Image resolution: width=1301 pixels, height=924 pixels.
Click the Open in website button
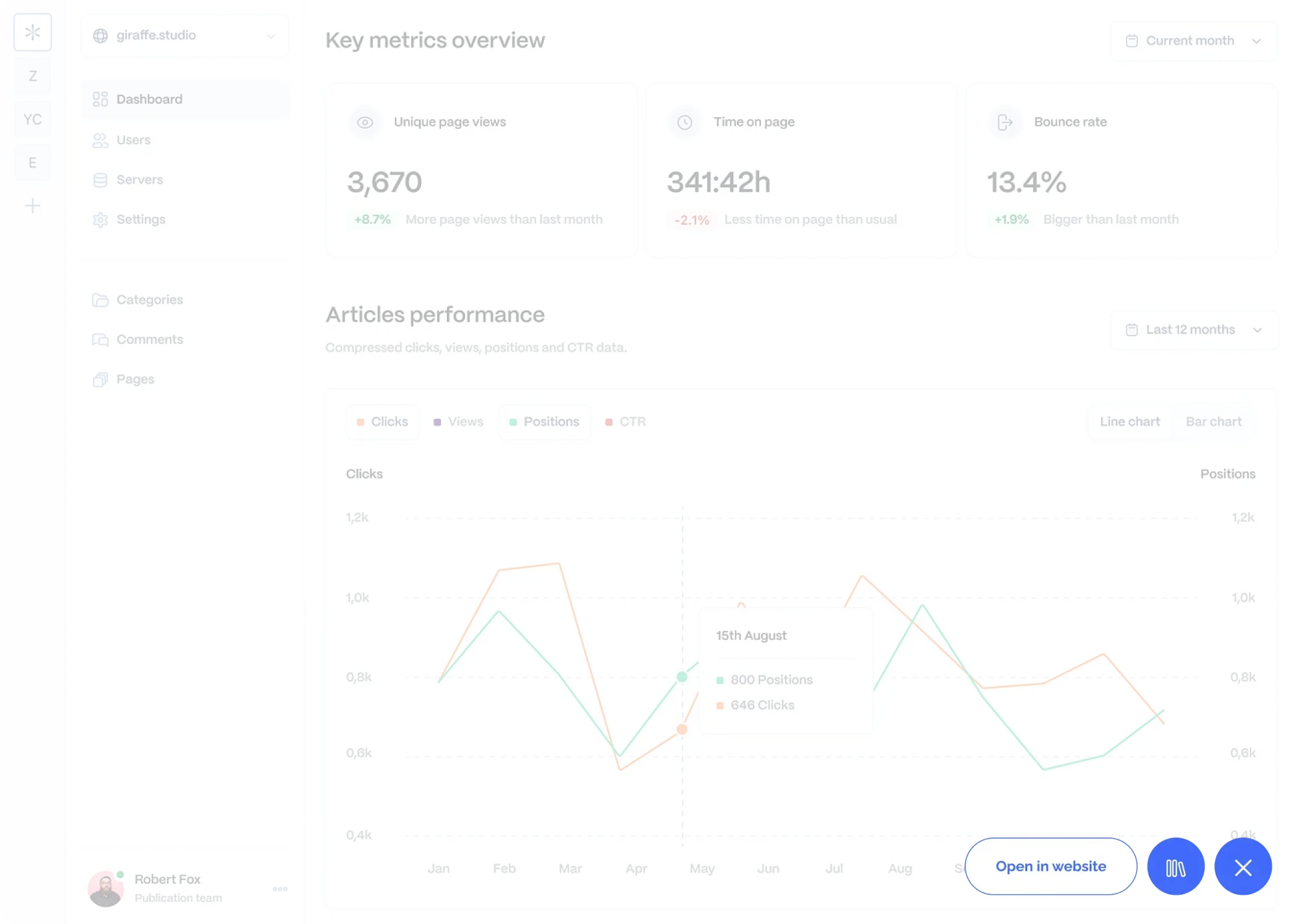[x=1051, y=867]
